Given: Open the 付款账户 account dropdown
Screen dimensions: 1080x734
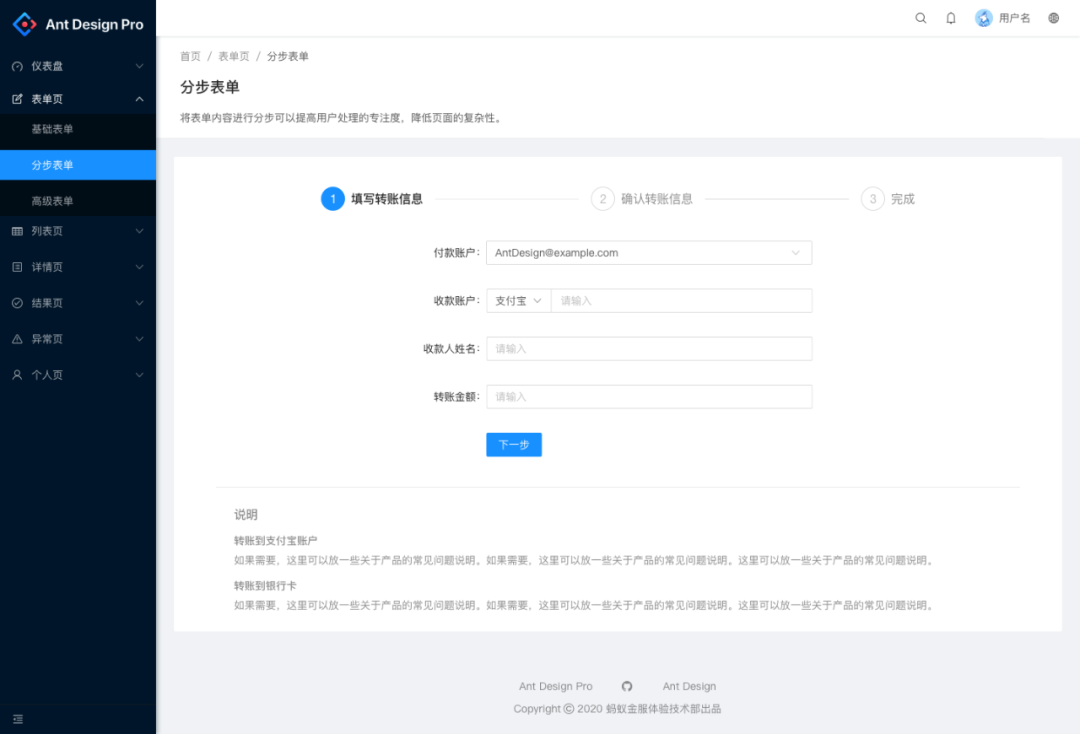Looking at the screenshot, I should tap(648, 252).
